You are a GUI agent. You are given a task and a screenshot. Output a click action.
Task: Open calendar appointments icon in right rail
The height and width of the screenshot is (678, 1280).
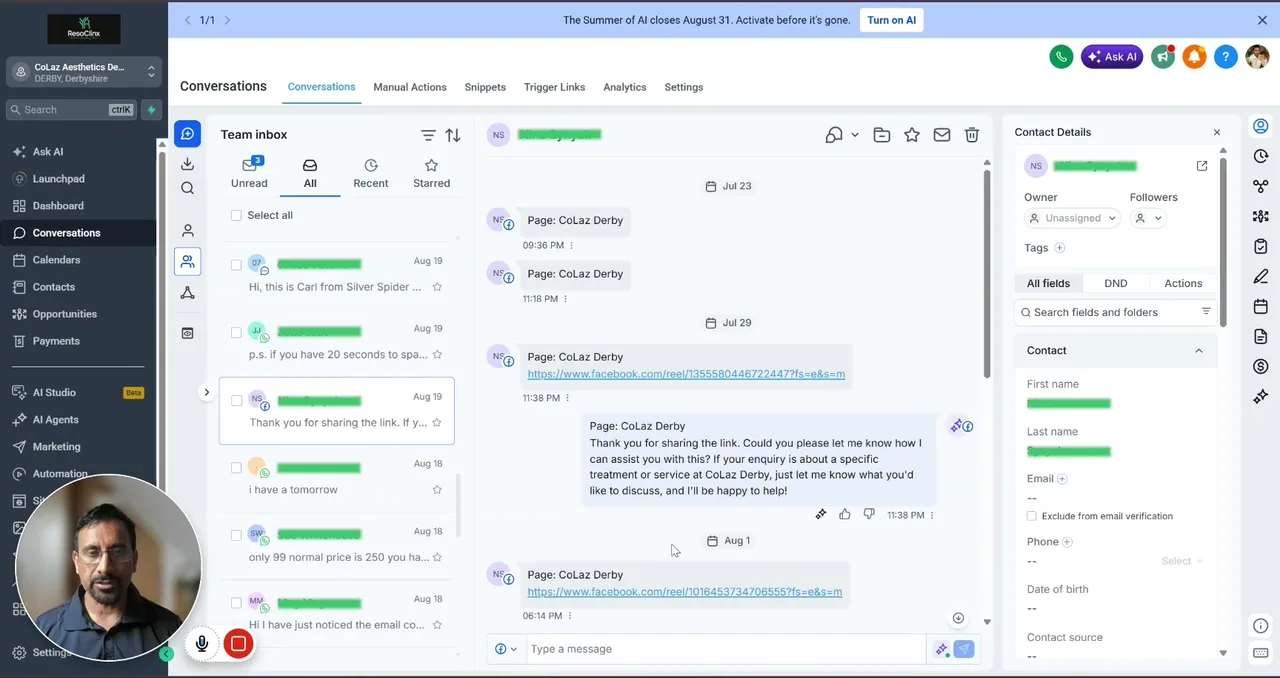click(1261, 307)
